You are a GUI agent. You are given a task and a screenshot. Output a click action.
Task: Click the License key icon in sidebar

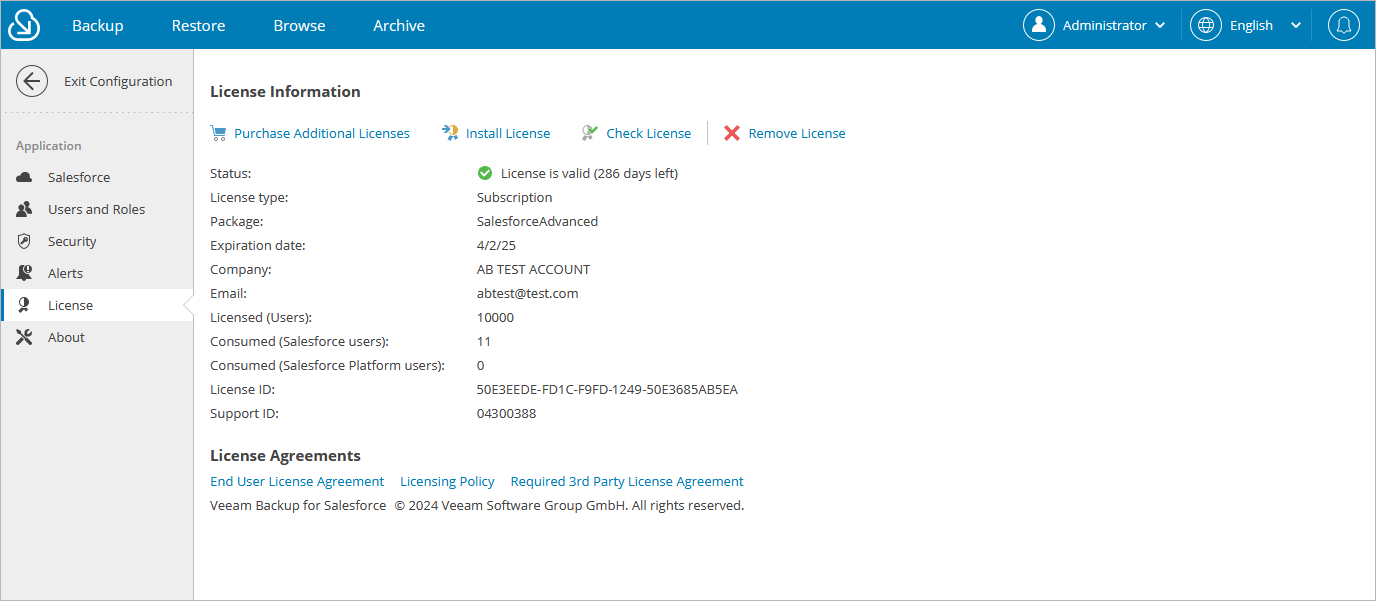(25, 305)
